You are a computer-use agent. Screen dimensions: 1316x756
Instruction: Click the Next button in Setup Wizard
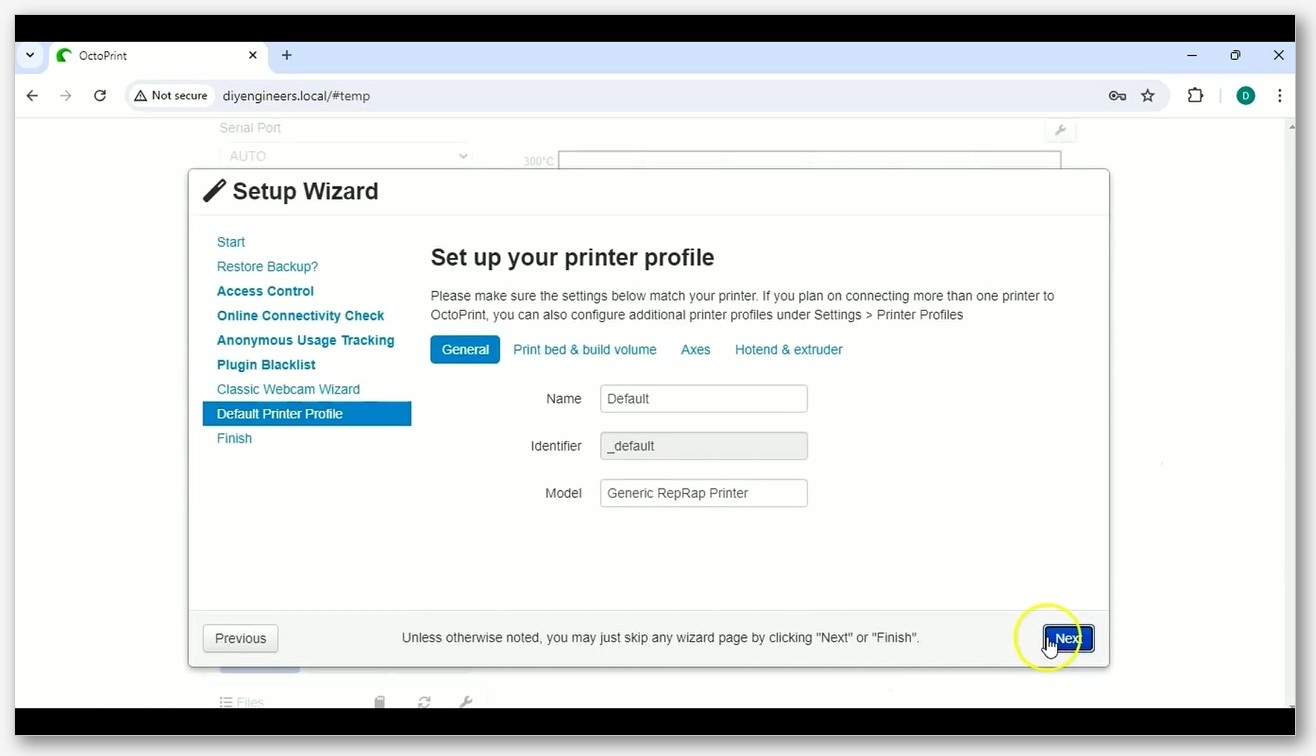pos(1068,638)
